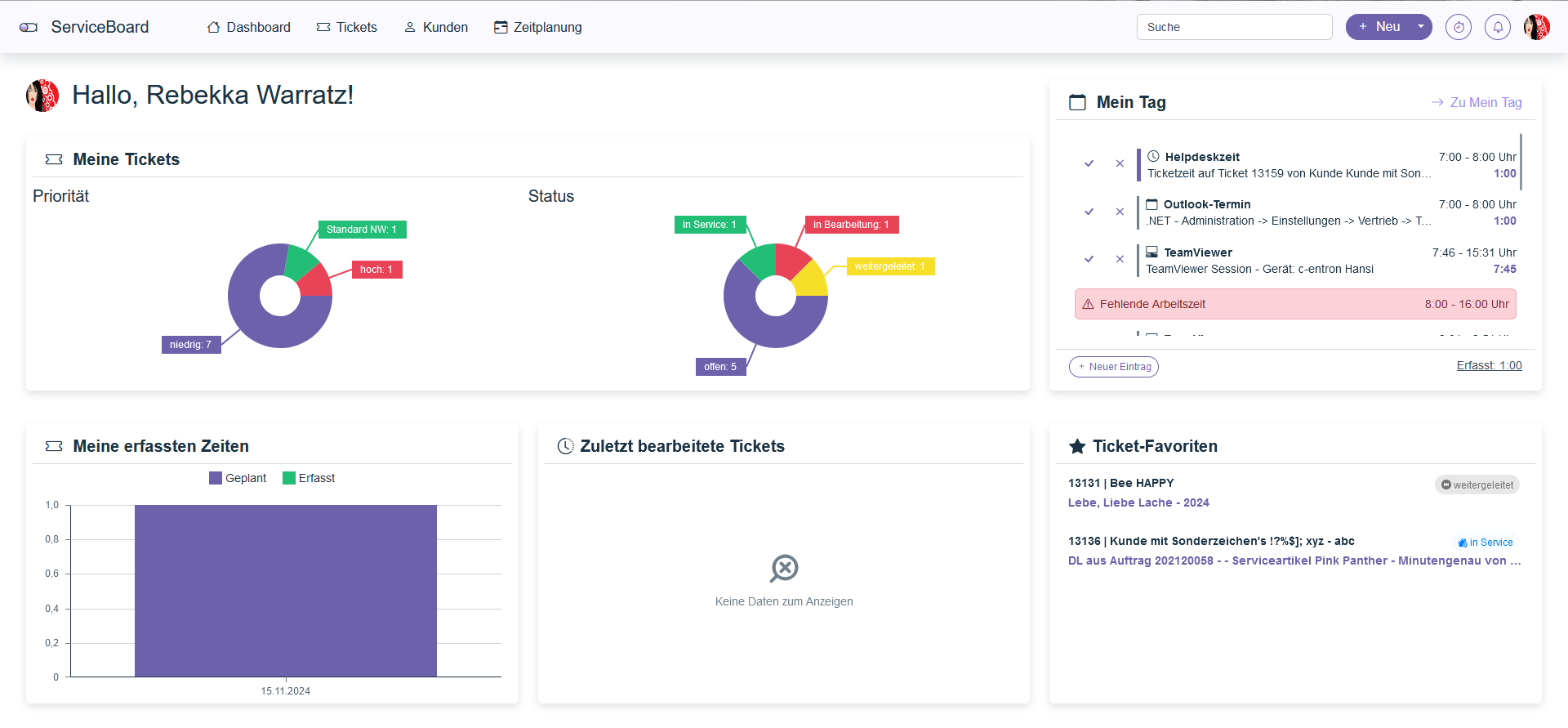Open the Tickets menu

(x=347, y=27)
